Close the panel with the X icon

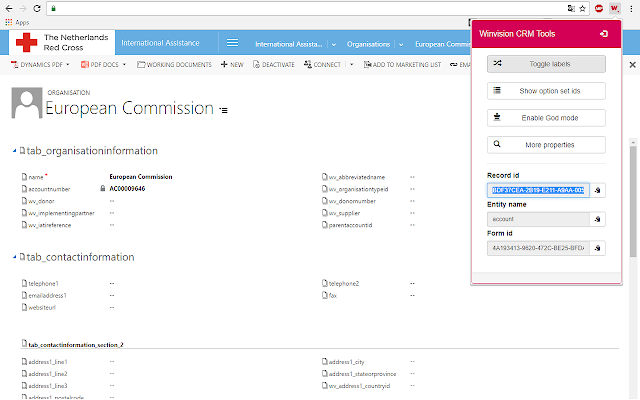632,64
